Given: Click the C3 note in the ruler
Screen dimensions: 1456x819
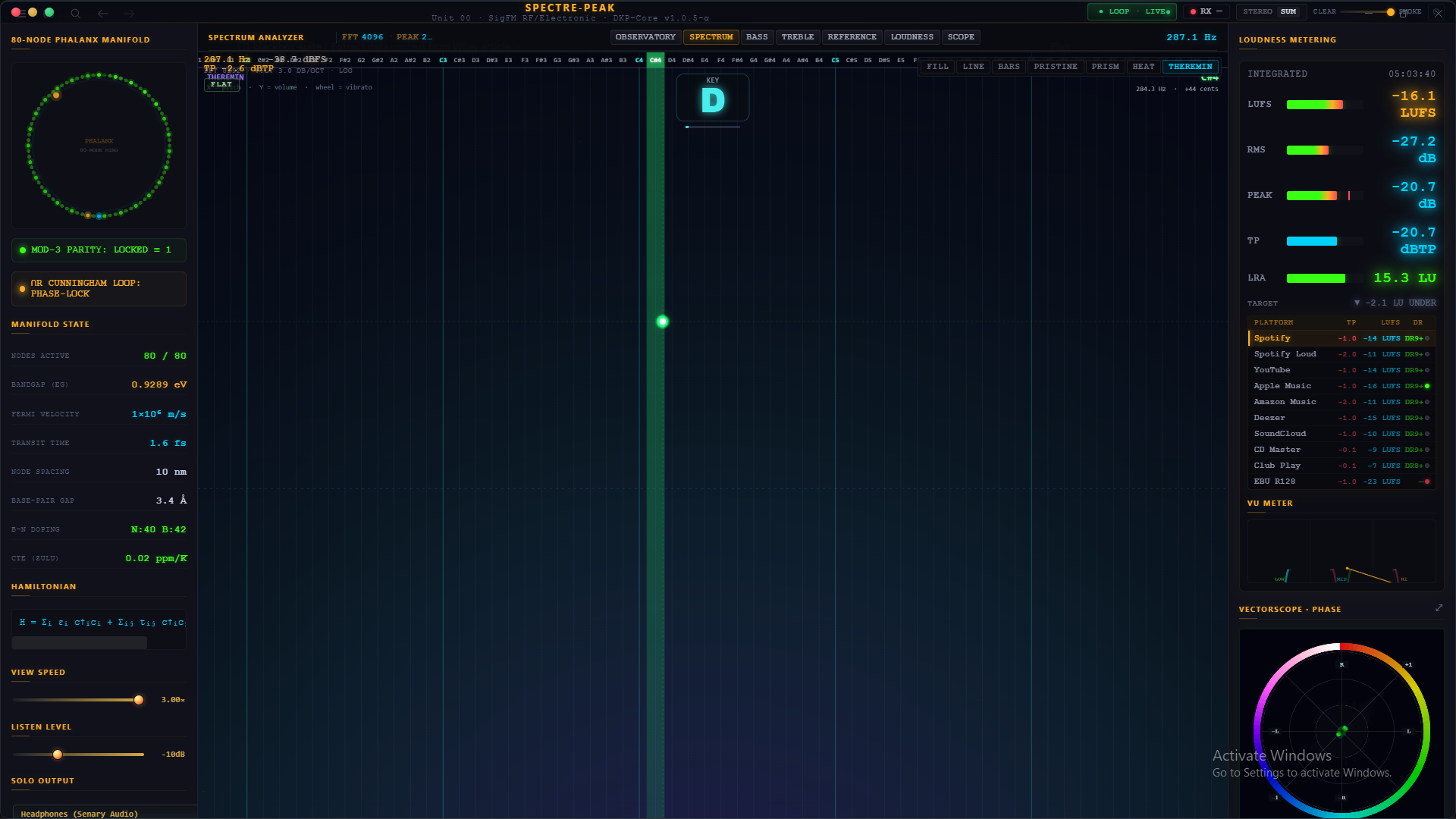Looking at the screenshot, I should [443, 60].
